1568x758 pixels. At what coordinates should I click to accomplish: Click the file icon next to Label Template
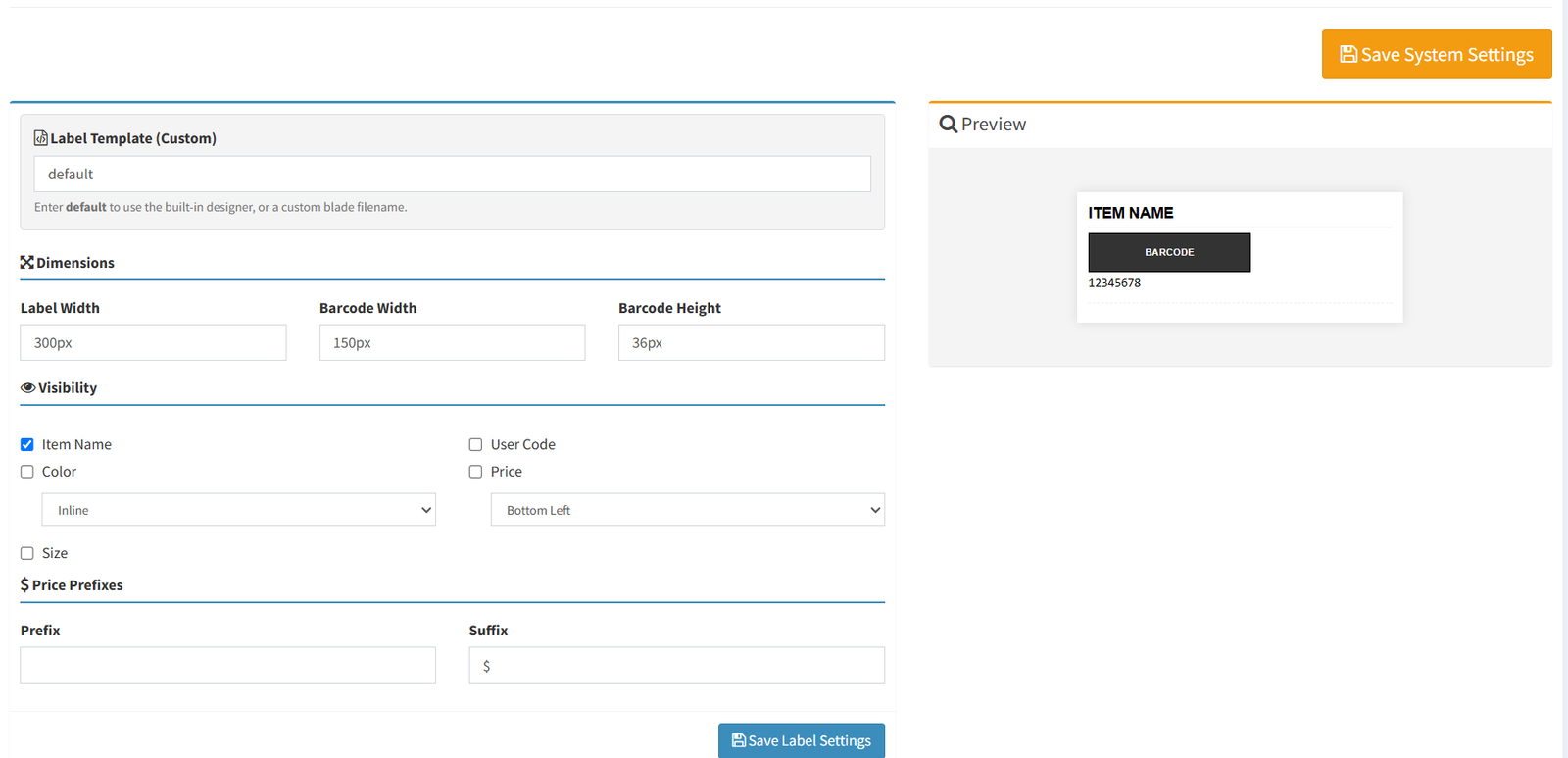40,138
